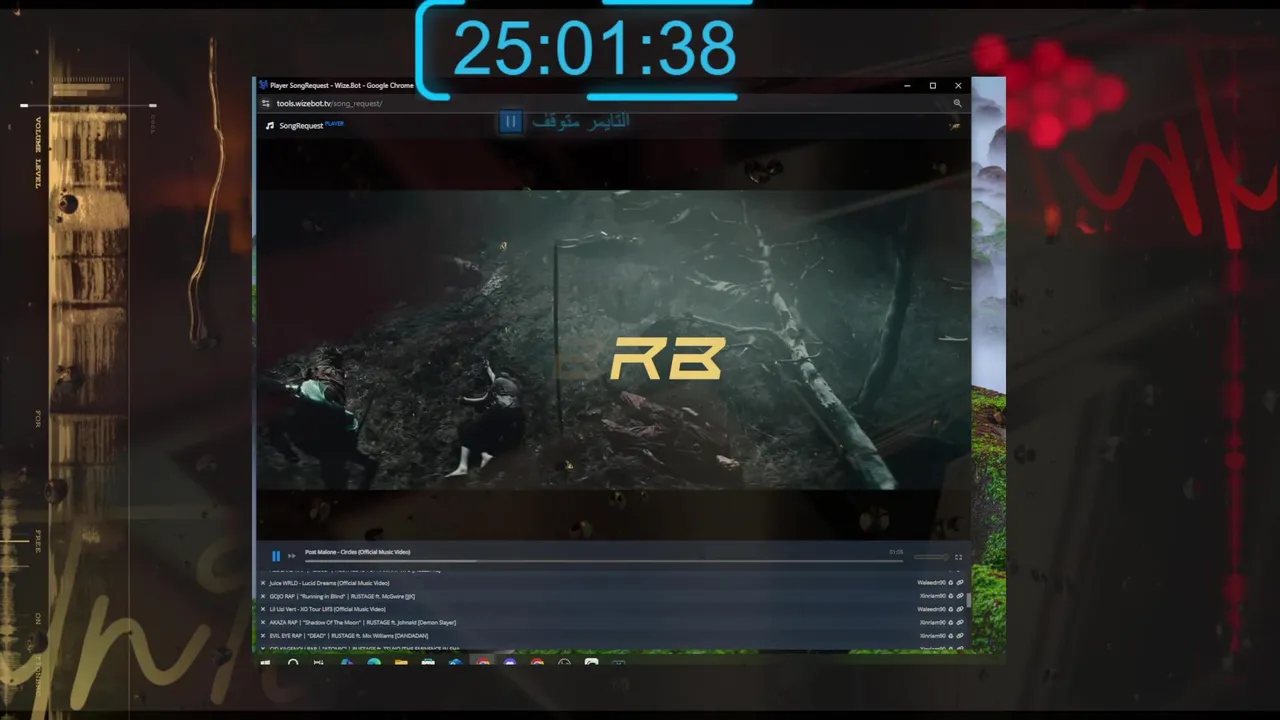Open the link icon on the EVIL EYE RAP row
Viewport: 1280px width, 720px height.
click(x=960, y=635)
